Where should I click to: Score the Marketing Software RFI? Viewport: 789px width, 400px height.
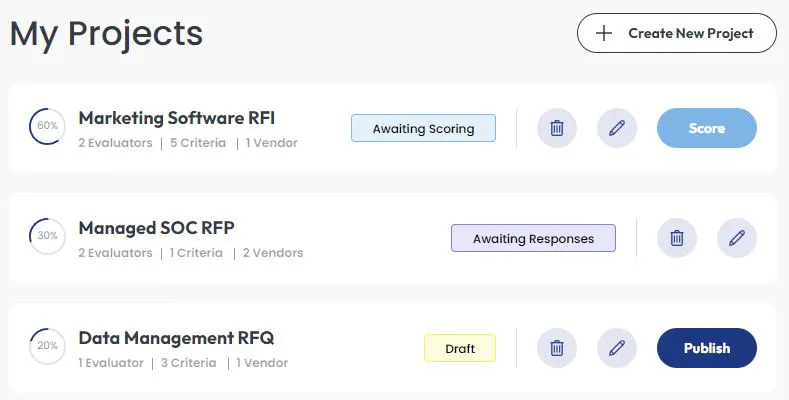706,128
